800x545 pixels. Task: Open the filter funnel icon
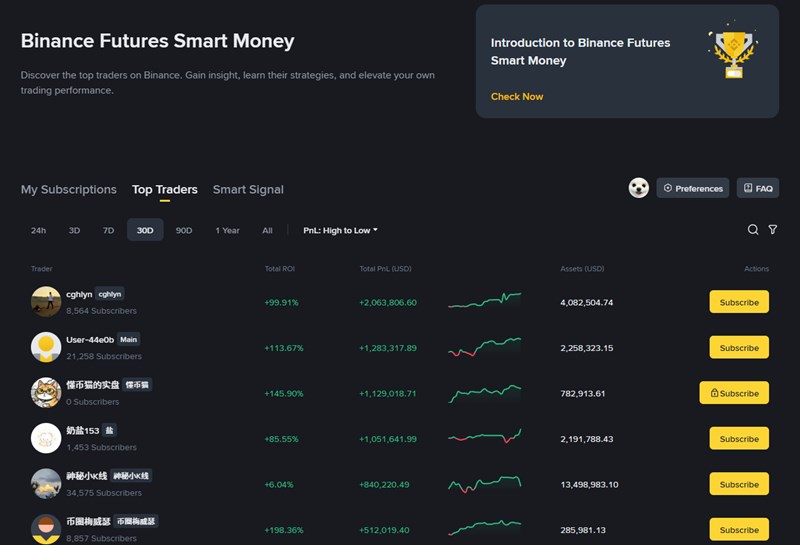(773, 230)
